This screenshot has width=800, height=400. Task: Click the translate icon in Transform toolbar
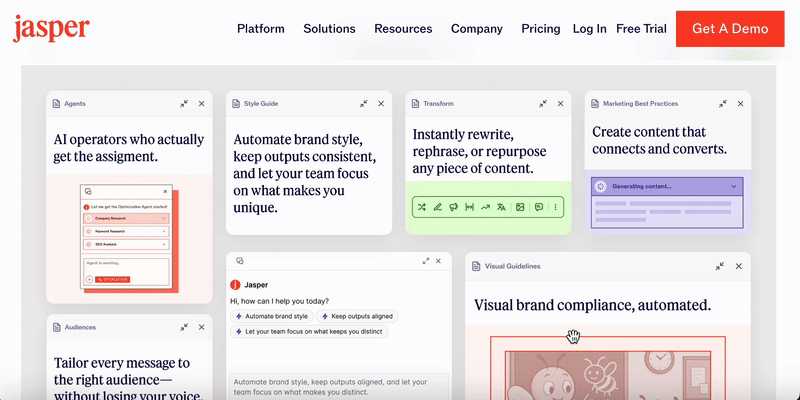point(501,207)
